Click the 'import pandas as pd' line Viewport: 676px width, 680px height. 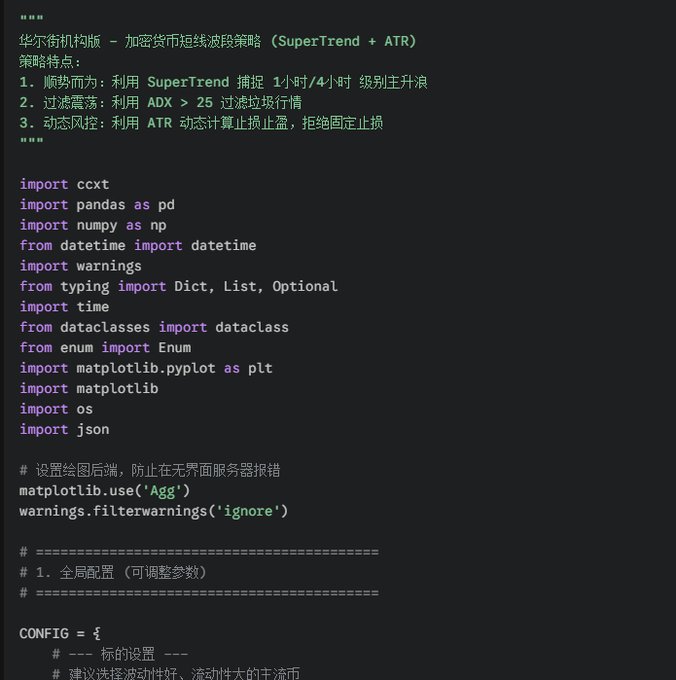pyautogui.click(x=97, y=204)
